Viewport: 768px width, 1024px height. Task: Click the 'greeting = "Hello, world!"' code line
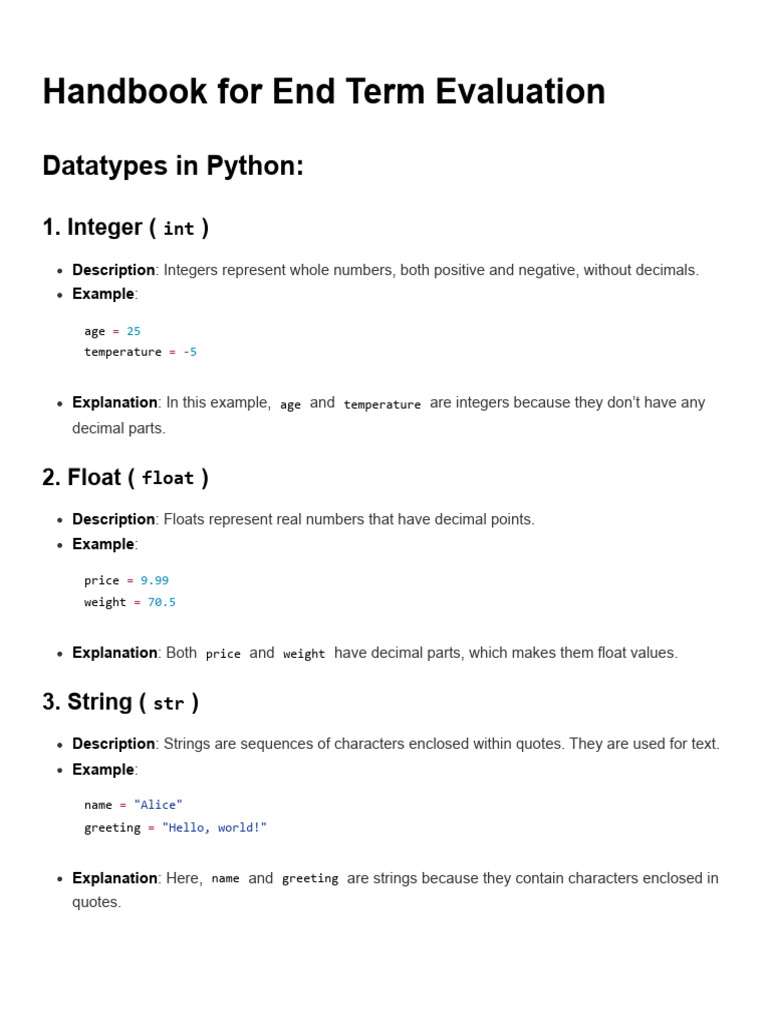click(x=175, y=828)
